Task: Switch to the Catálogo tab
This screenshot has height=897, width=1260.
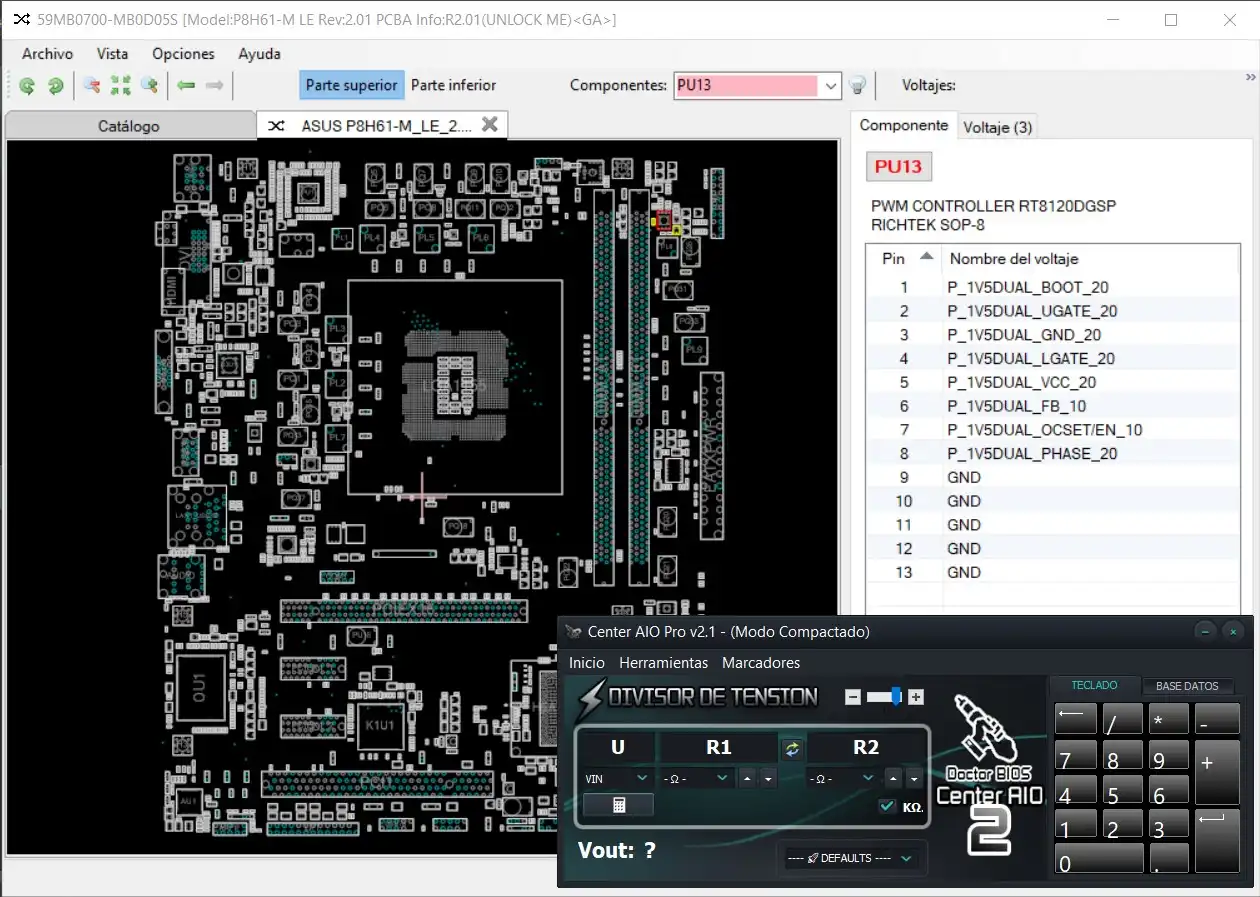Action: coord(129,126)
